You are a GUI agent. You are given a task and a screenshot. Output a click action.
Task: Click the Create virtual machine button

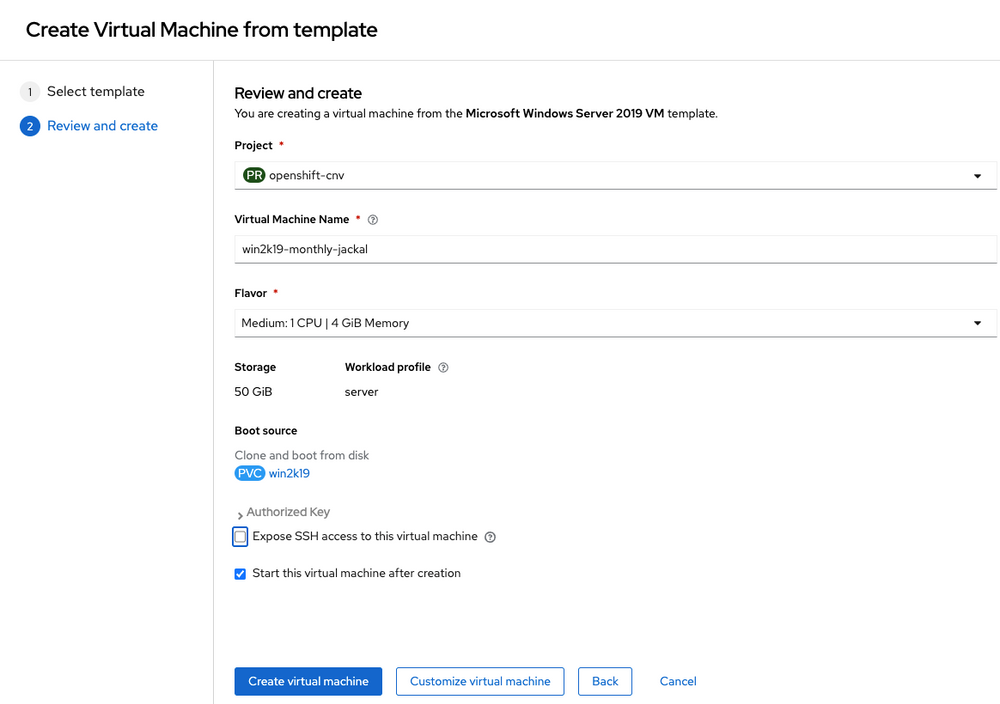point(308,681)
